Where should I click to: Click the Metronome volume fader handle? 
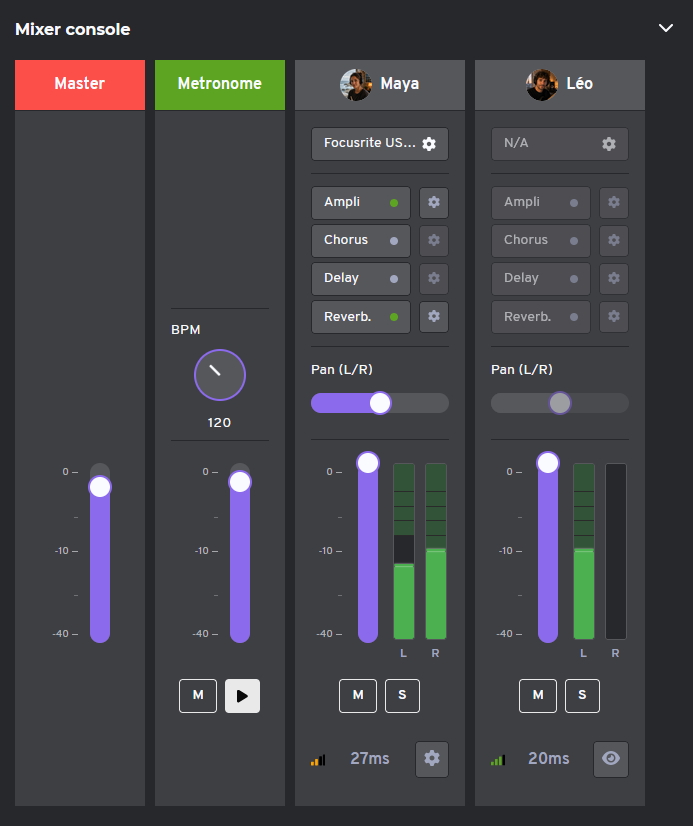[x=240, y=481]
